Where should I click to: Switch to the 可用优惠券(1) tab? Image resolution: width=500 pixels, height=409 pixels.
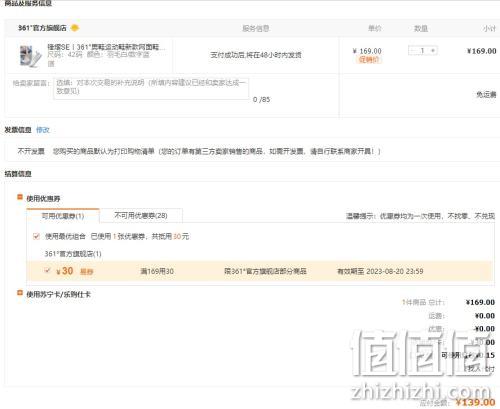pyautogui.click(x=63, y=216)
